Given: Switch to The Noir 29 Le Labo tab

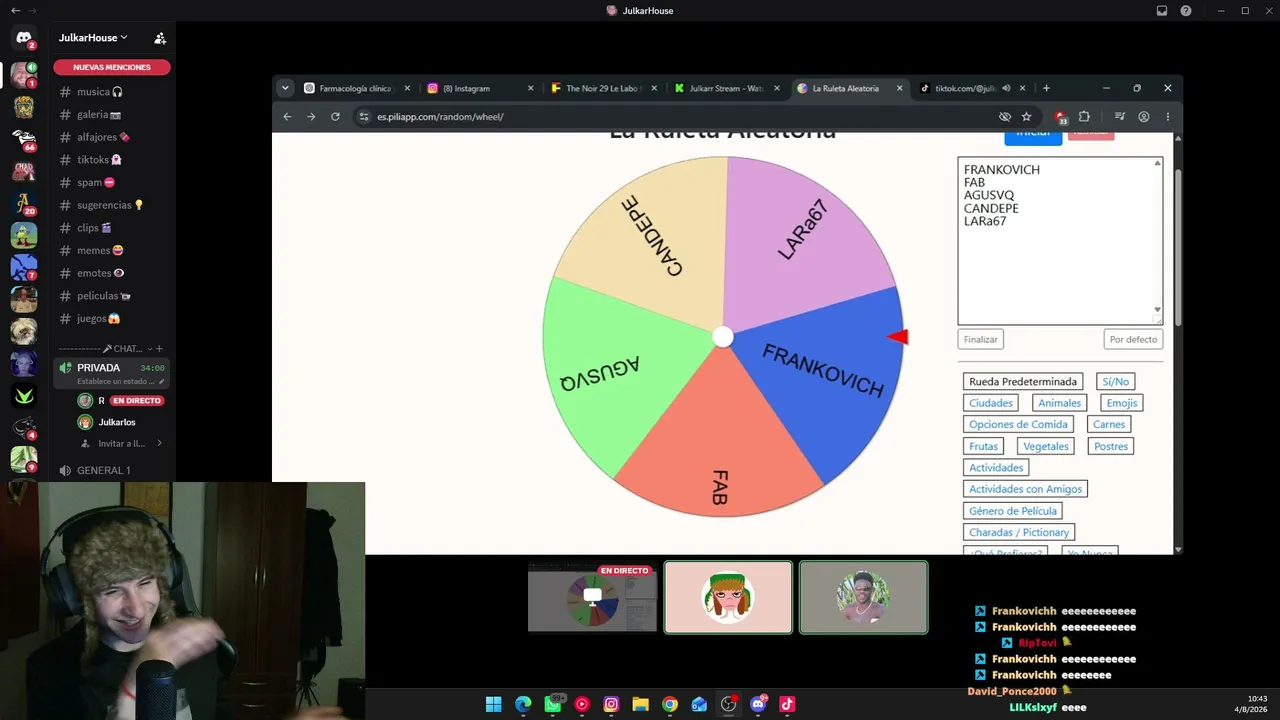Looking at the screenshot, I should click(604, 88).
